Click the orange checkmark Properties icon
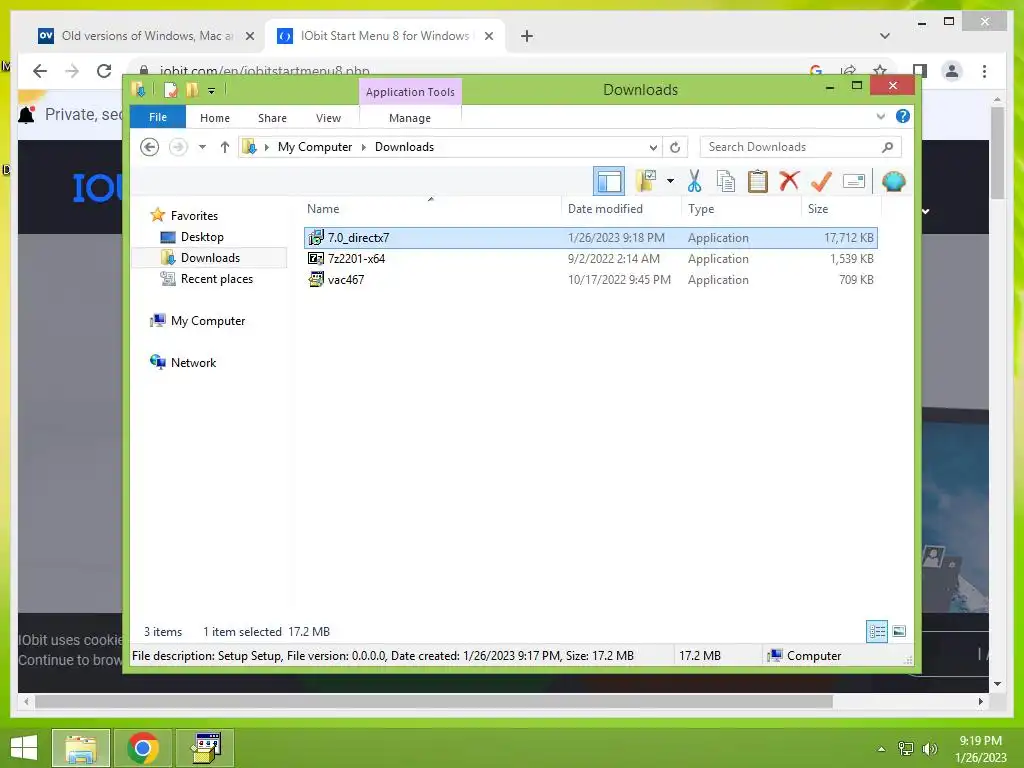 coord(821,181)
